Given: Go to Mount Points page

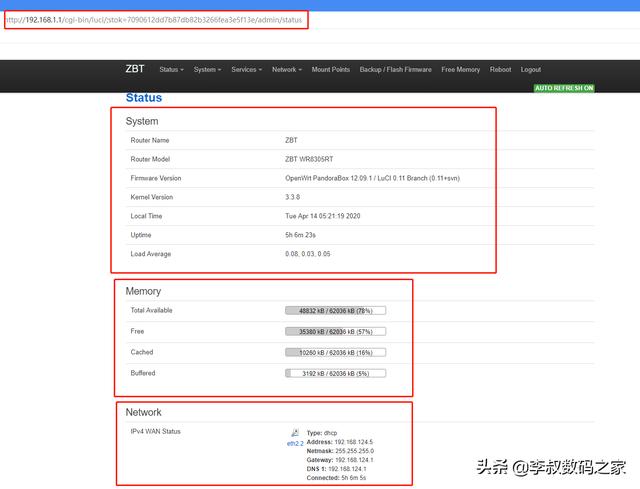Looking at the screenshot, I should [331, 69].
